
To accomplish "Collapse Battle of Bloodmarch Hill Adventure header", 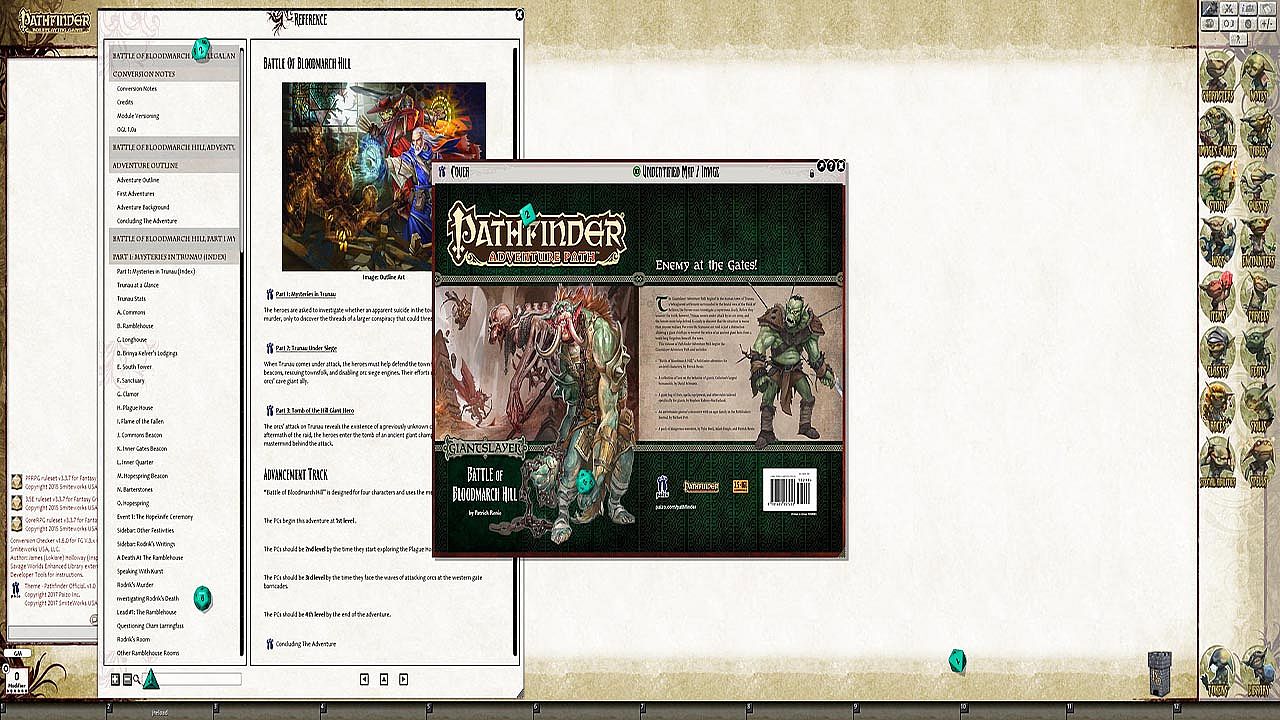I will (x=174, y=147).
